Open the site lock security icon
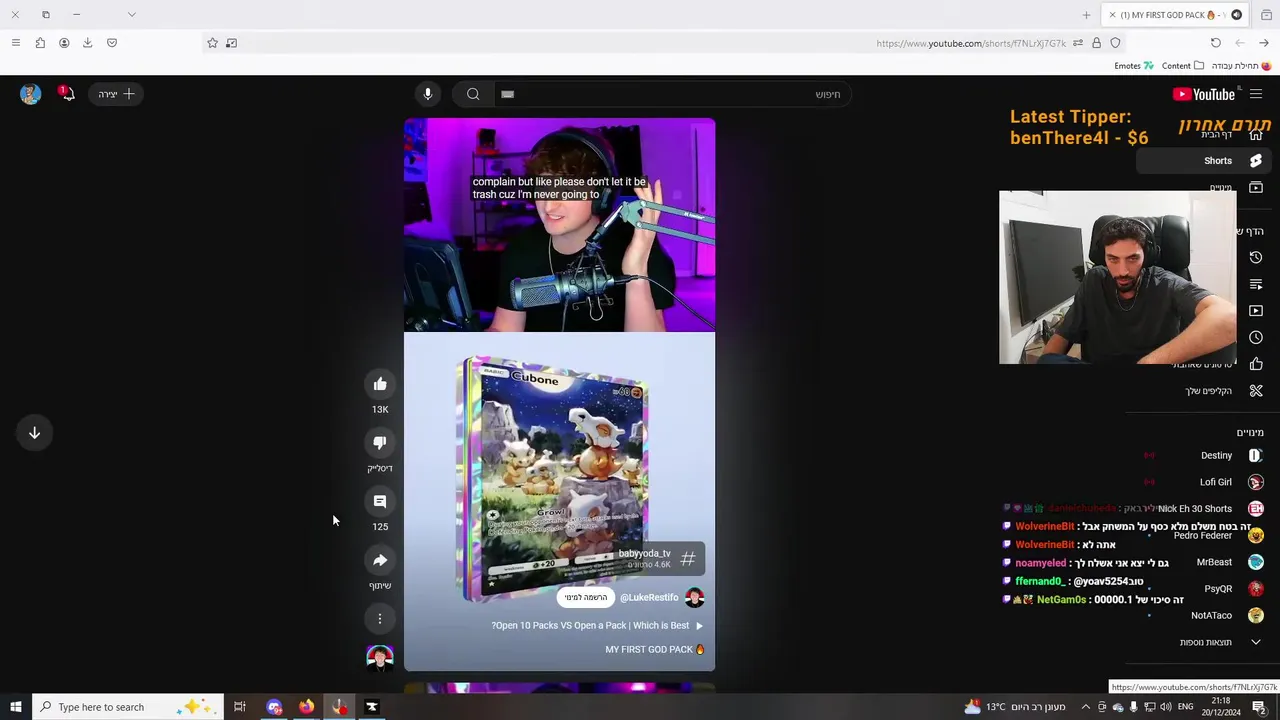The width and height of the screenshot is (1280, 720). tap(1096, 43)
